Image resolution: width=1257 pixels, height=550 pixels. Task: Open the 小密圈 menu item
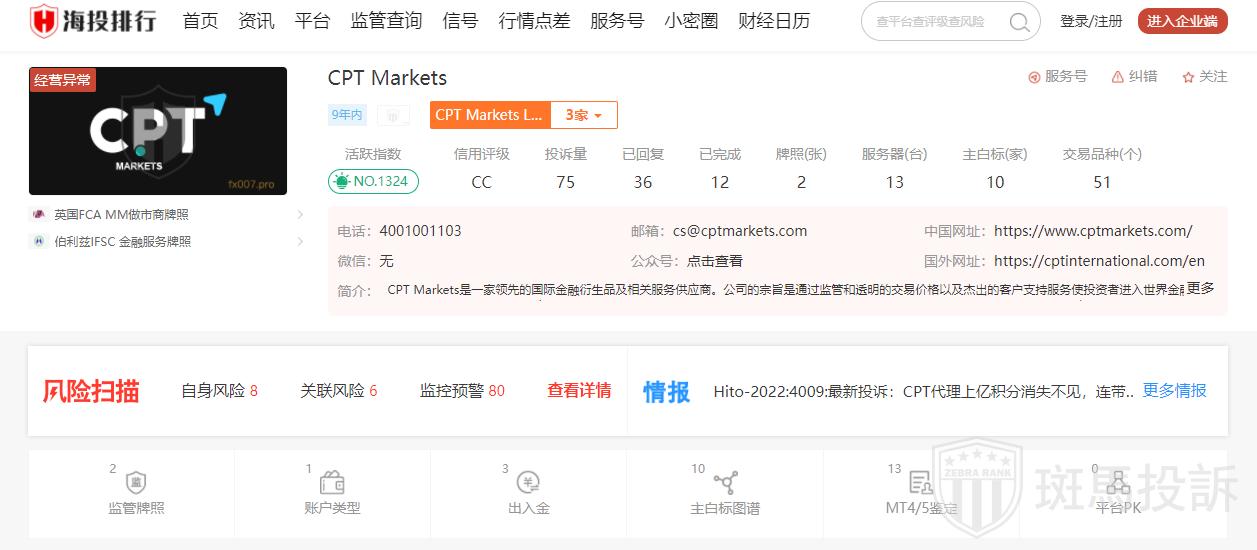click(691, 21)
